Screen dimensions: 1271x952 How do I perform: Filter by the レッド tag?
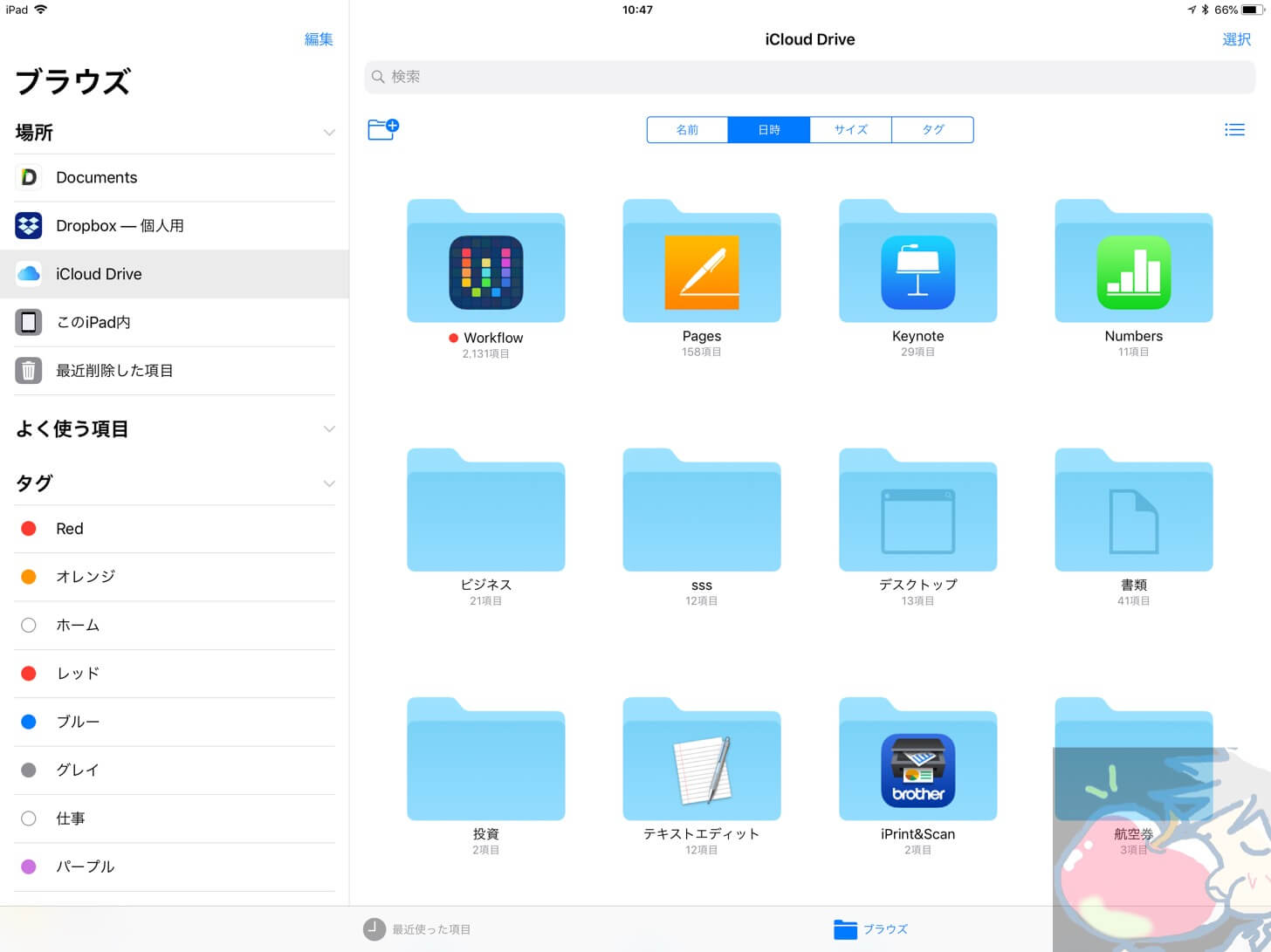coord(175,674)
